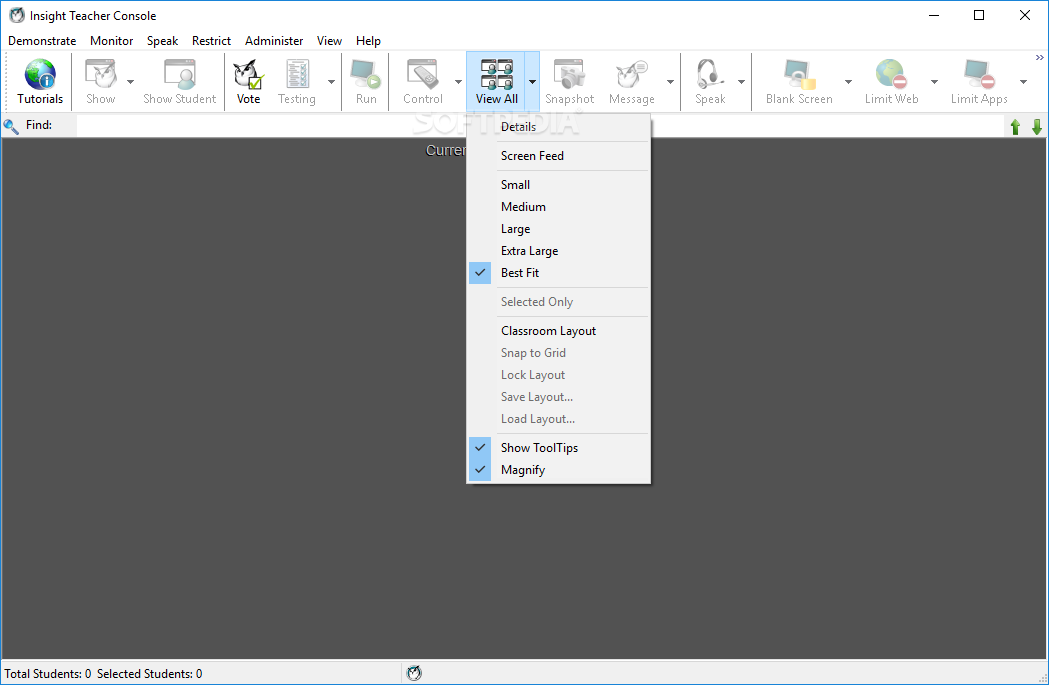Image resolution: width=1049 pixels, height=685 pixels.
Task: Open the Blank Screen dropdown arrow
Action: tap(848, 82)
